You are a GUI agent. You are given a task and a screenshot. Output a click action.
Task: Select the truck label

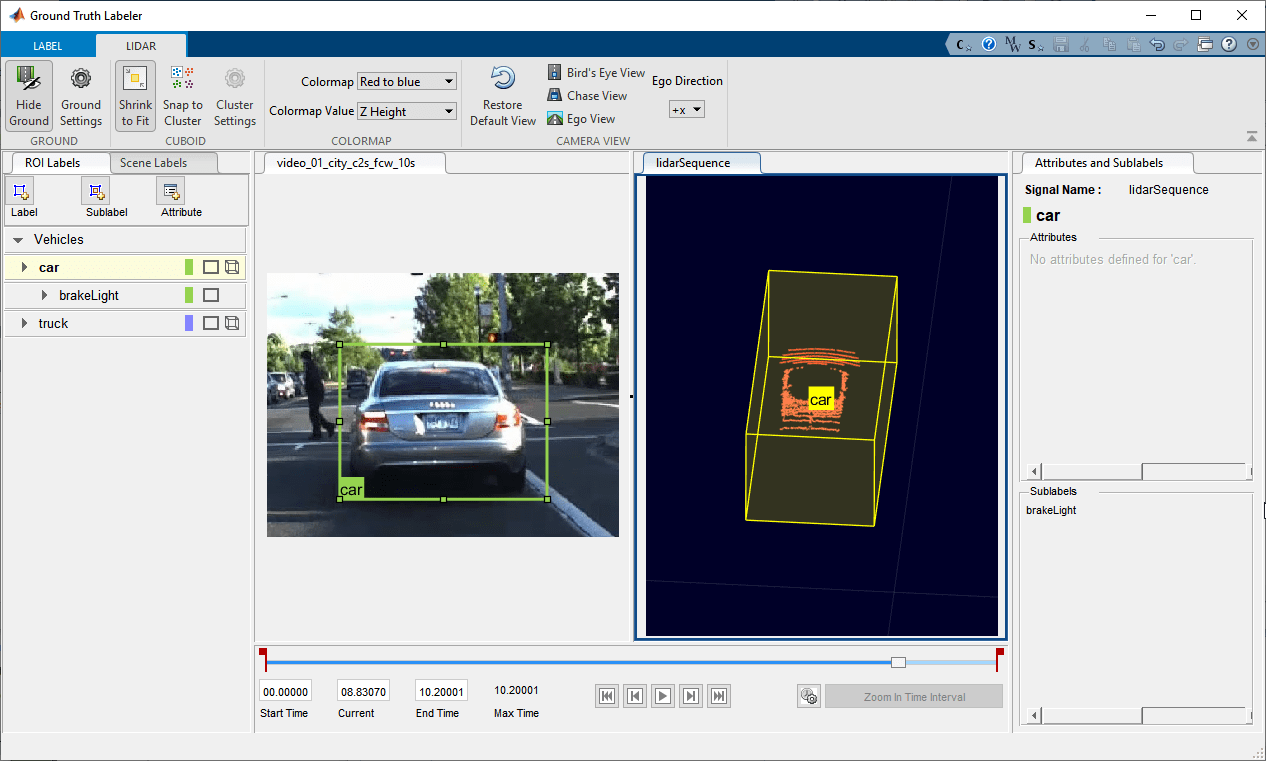[53, 323]
